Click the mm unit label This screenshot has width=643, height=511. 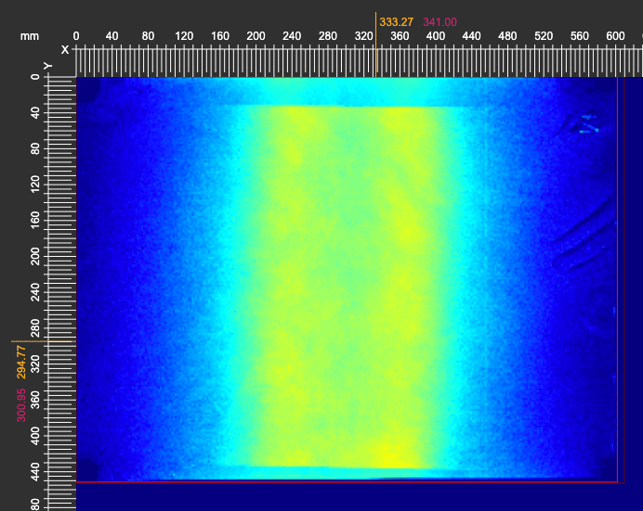tap(29, 36)
